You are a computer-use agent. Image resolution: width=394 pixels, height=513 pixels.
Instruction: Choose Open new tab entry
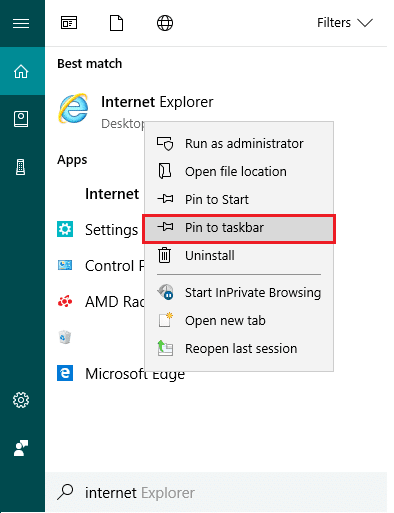click(239, 321)
